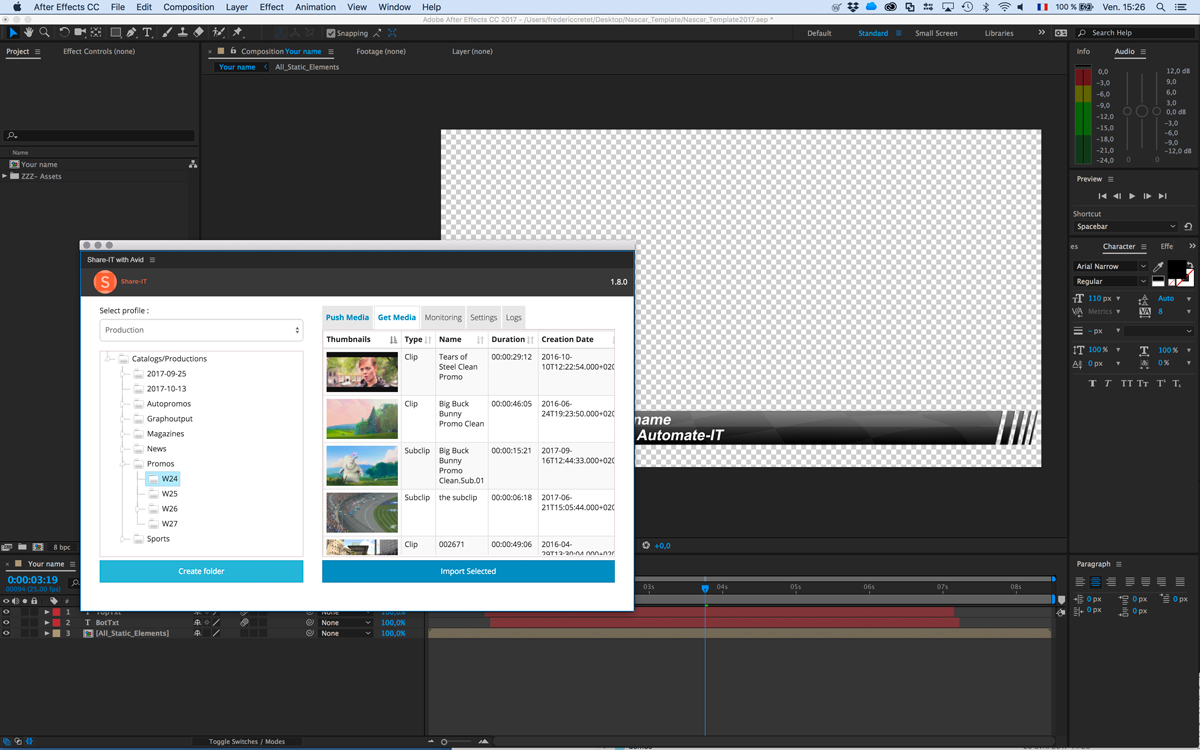Viewport: 1200px width, 750px height.
Task: Open the Project panel menu icon
Action: point(37,52)
